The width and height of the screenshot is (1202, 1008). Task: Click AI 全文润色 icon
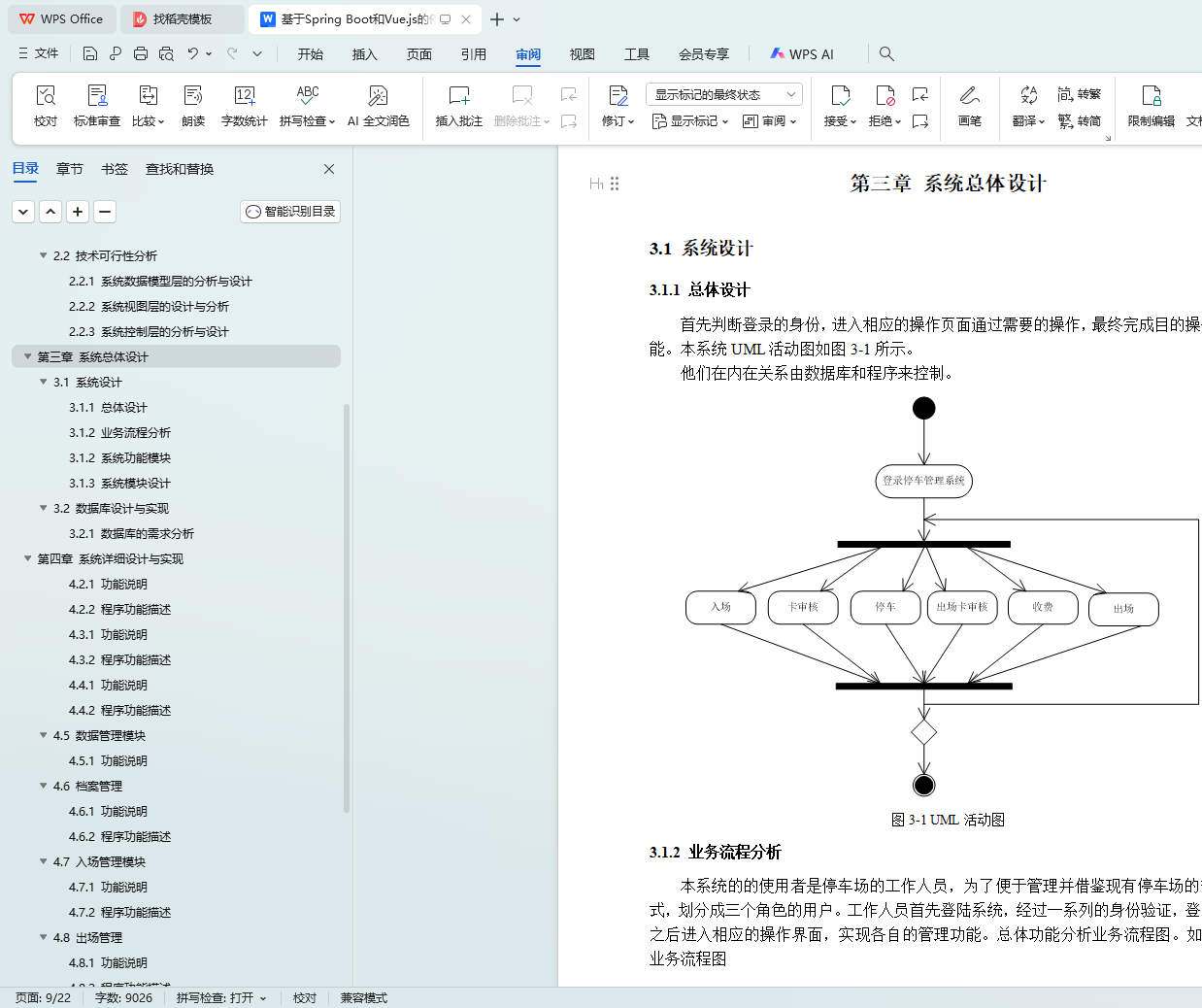(x=378, y=95)
